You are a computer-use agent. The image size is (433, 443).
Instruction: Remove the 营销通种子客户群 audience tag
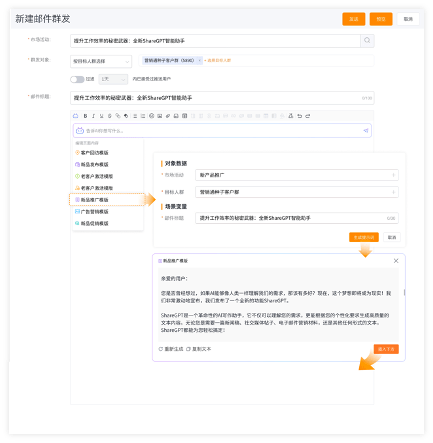[x=199, y=60]
